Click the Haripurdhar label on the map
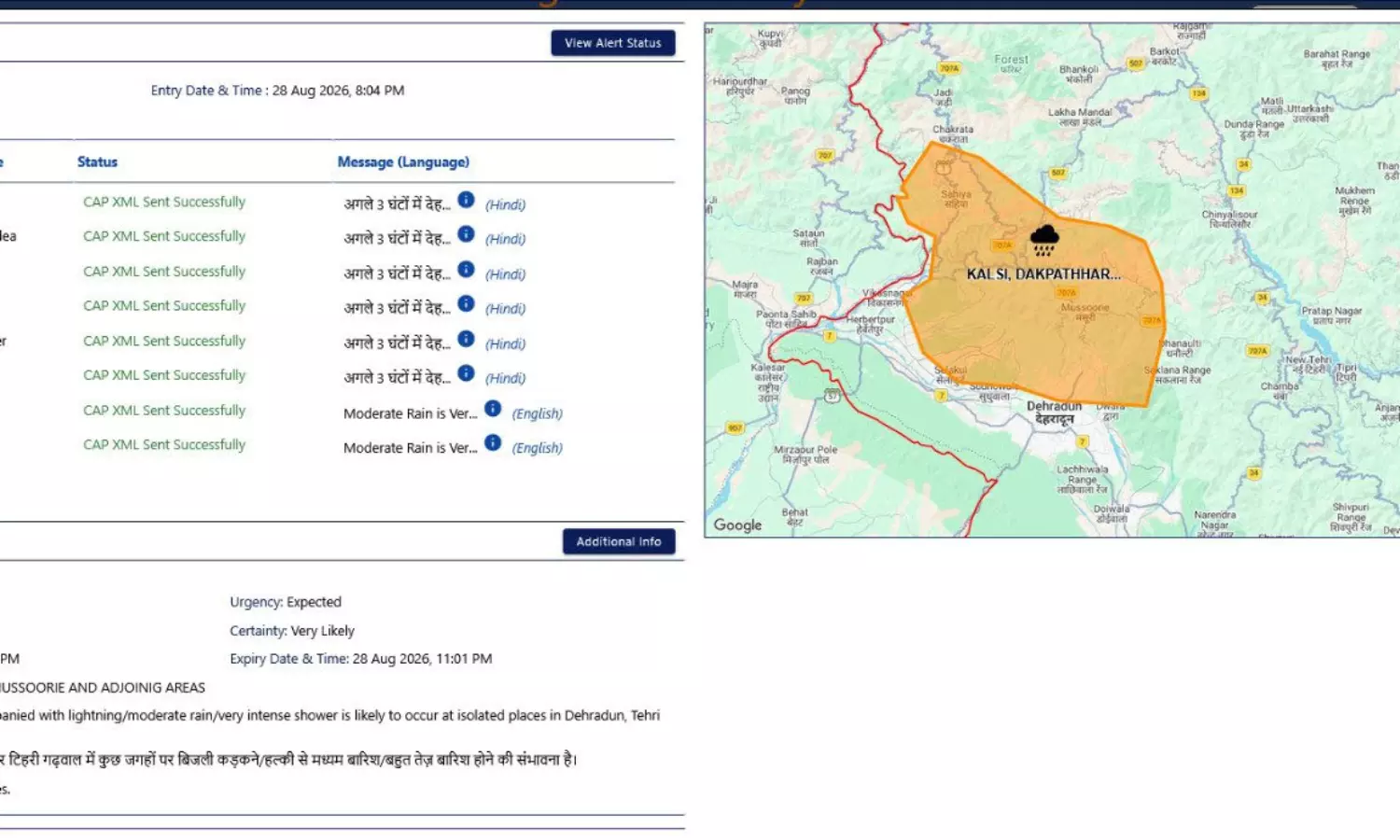 click(x=740, y=86)
